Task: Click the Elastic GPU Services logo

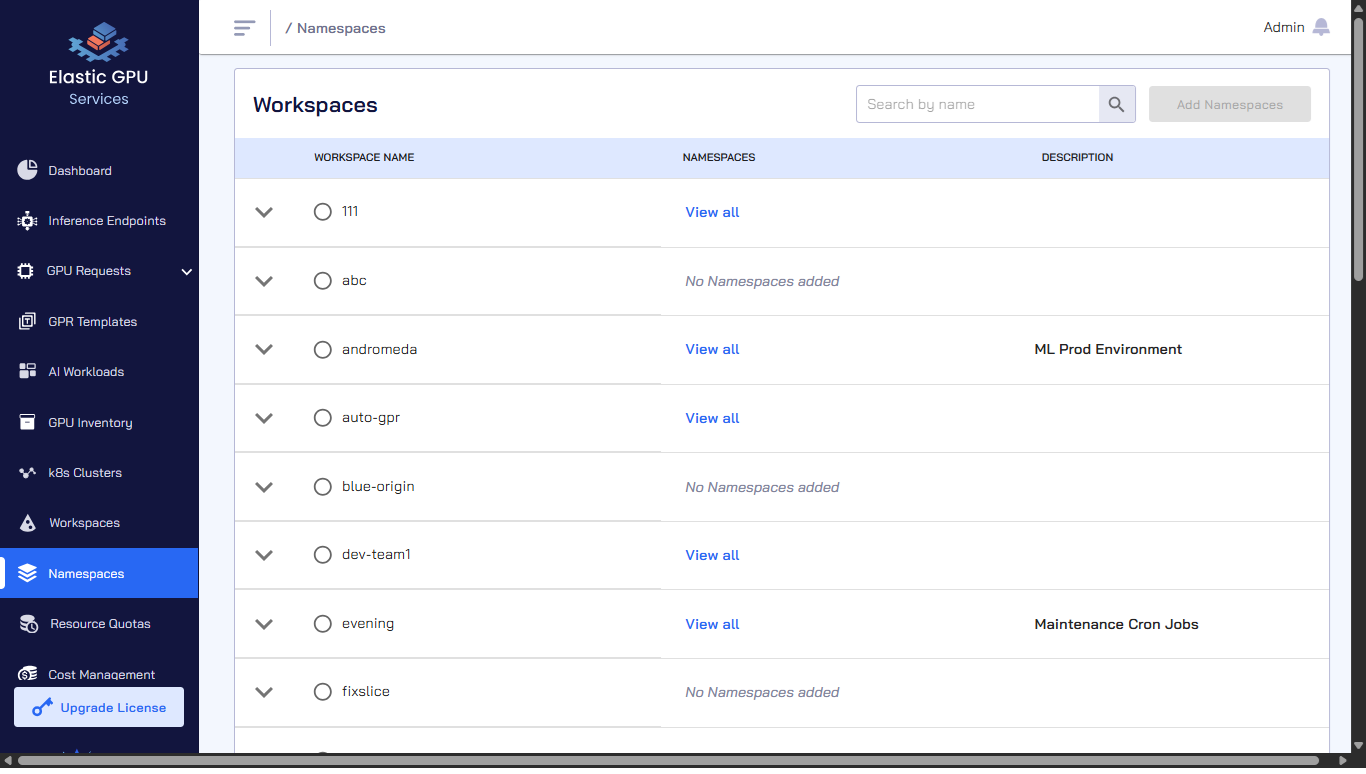Action: (x=99, y=65)
